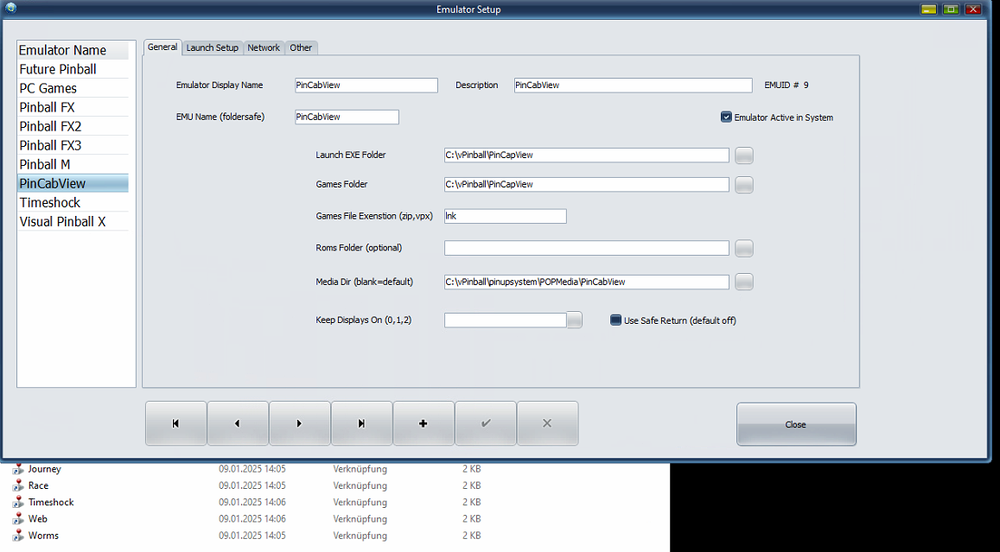Image resolution: width=1000 pixels, height=552 pixels.
Task: Maximize the Emulator Setup window
Action: click(x=951, y=10)
